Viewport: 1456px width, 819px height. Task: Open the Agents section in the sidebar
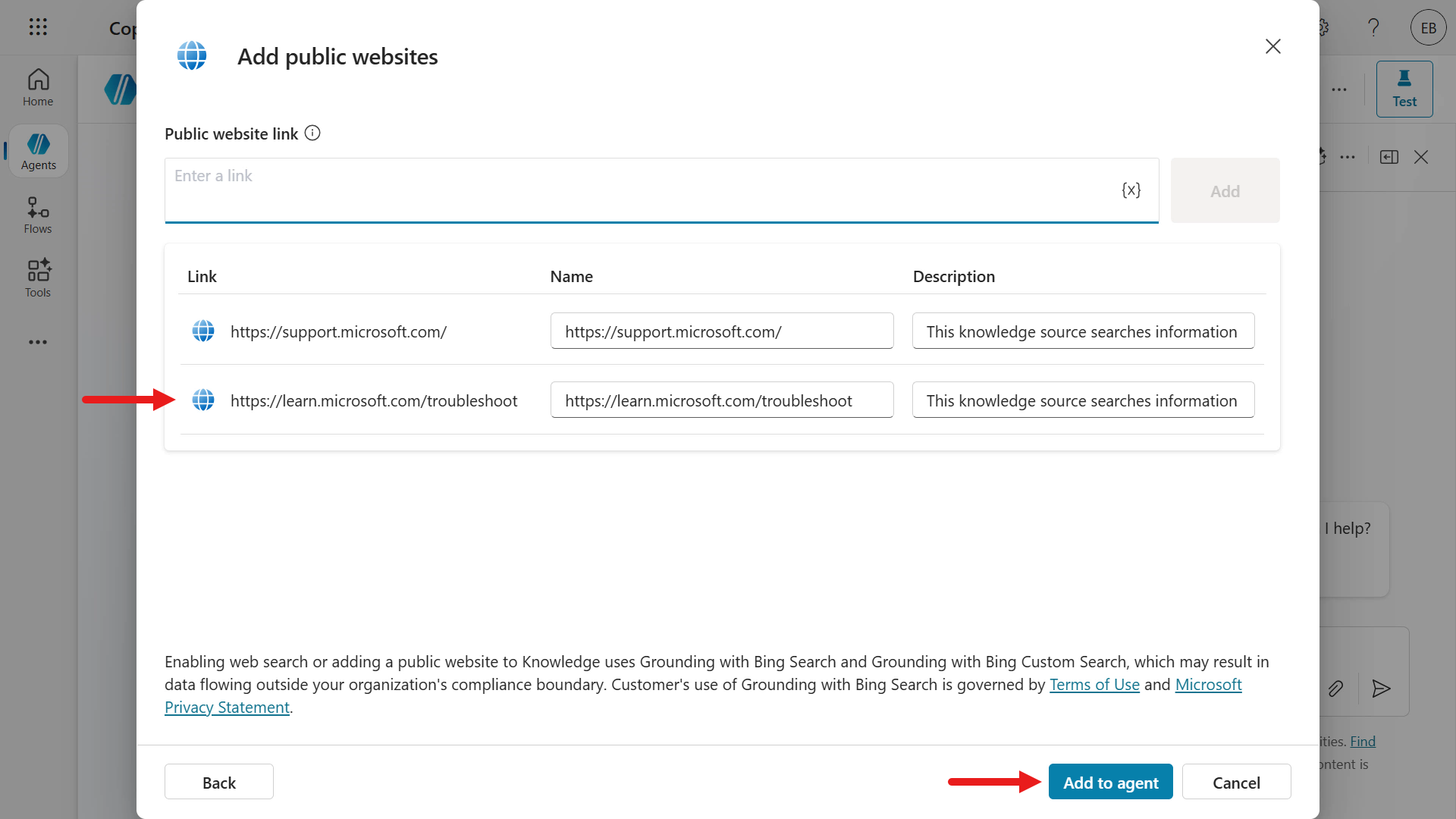pos(38,150)
